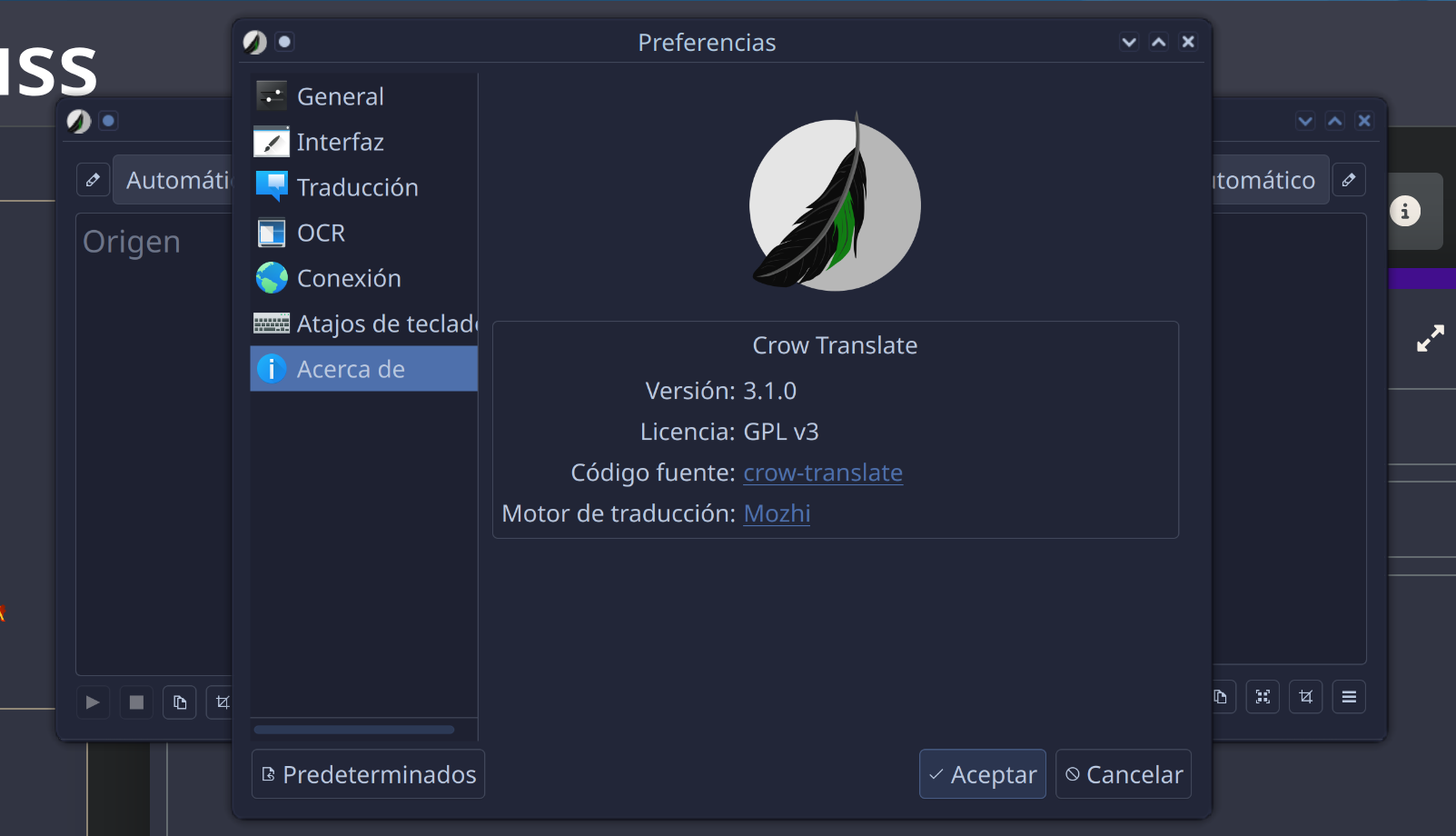Click the diagonal expand arrows icon
1456x836 pixels.
click(x=1431, y=339)
